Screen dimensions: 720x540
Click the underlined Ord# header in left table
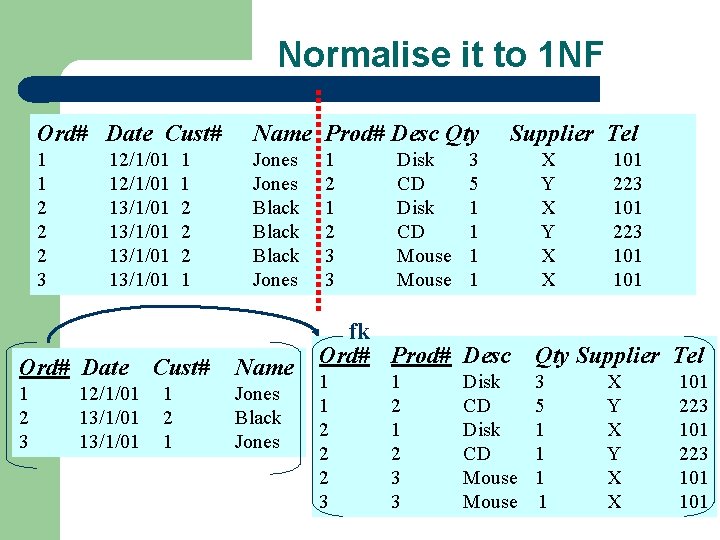coord(45,367)
